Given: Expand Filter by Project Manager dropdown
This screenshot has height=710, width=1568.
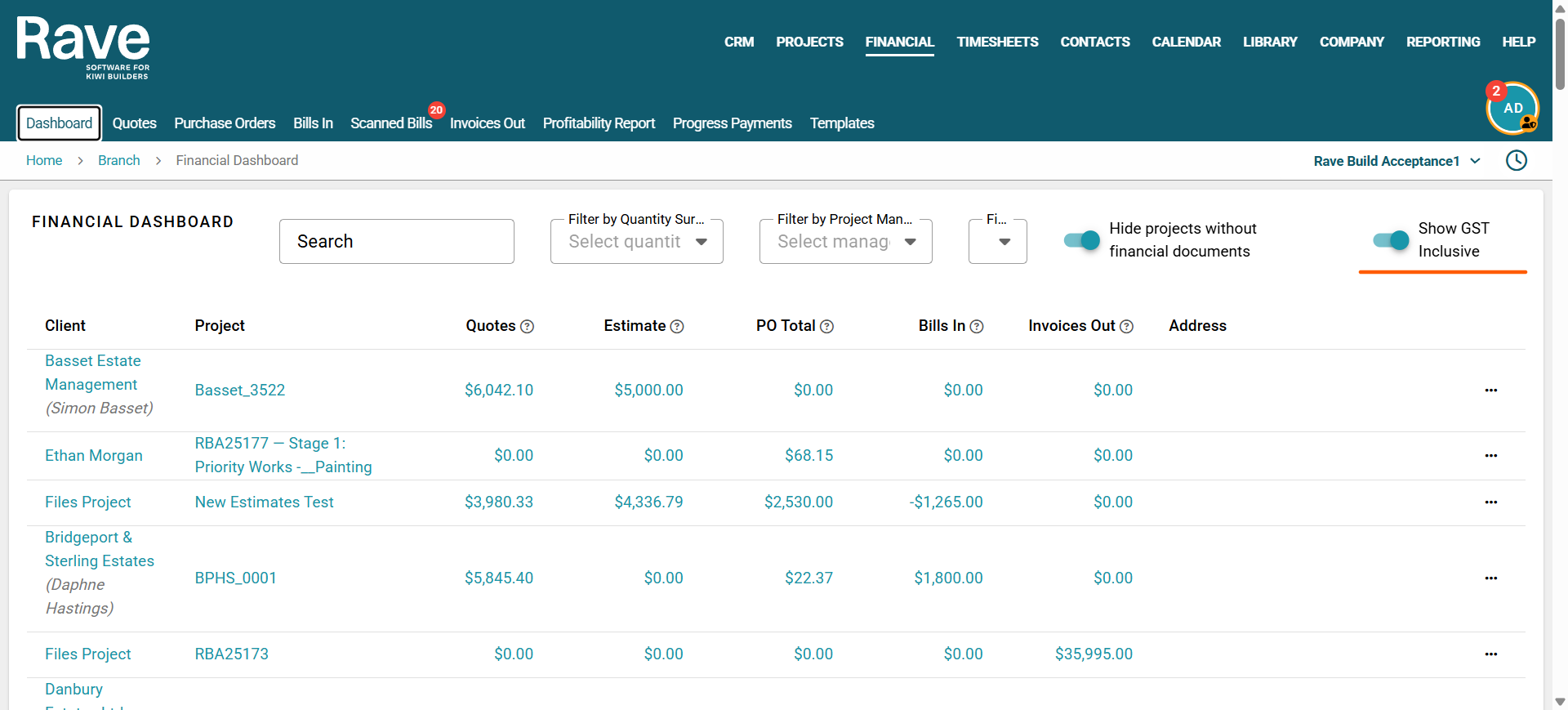Looking at the screenshot, I should point(846,241).
